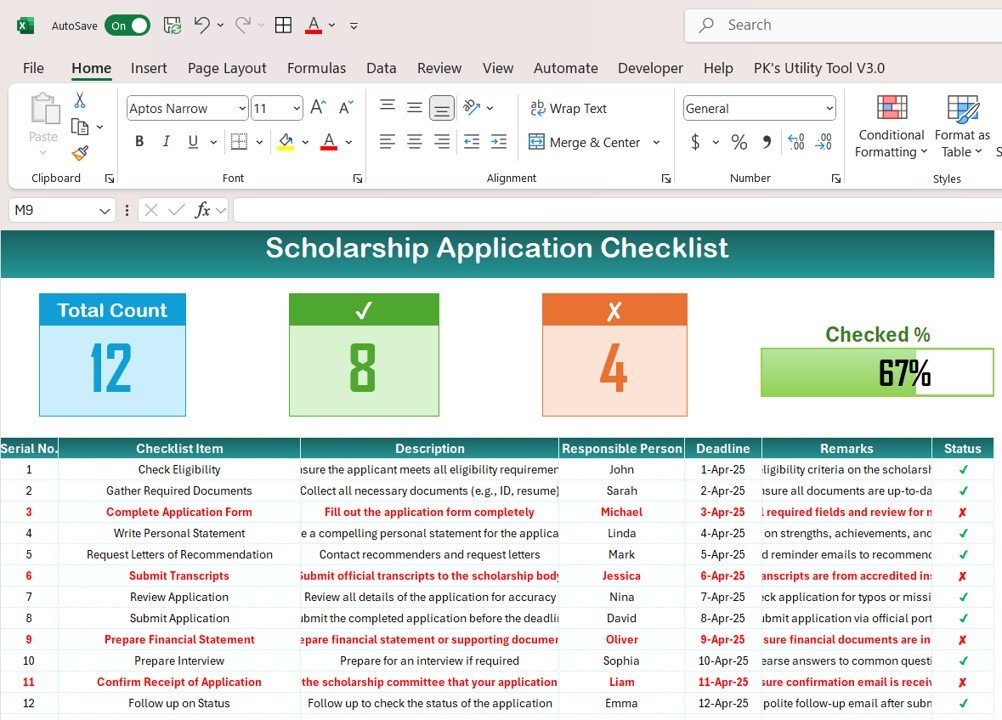Click the Save icon in the title bar

point(173,26)
